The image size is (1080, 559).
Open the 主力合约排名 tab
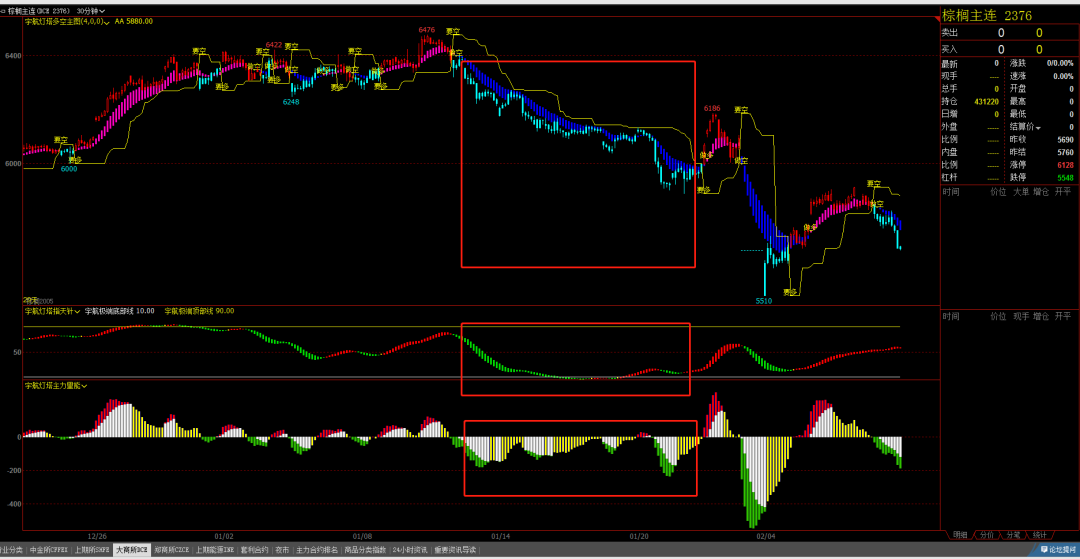317,550
